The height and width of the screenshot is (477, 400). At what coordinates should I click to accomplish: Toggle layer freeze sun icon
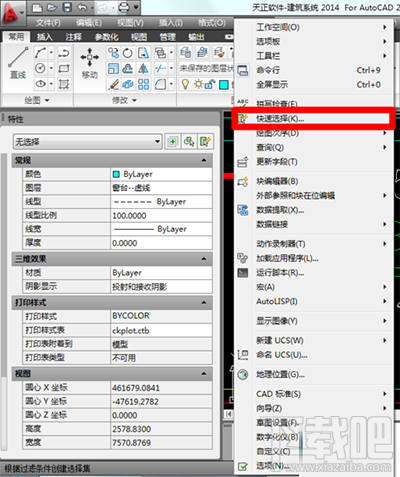[198, 84]
